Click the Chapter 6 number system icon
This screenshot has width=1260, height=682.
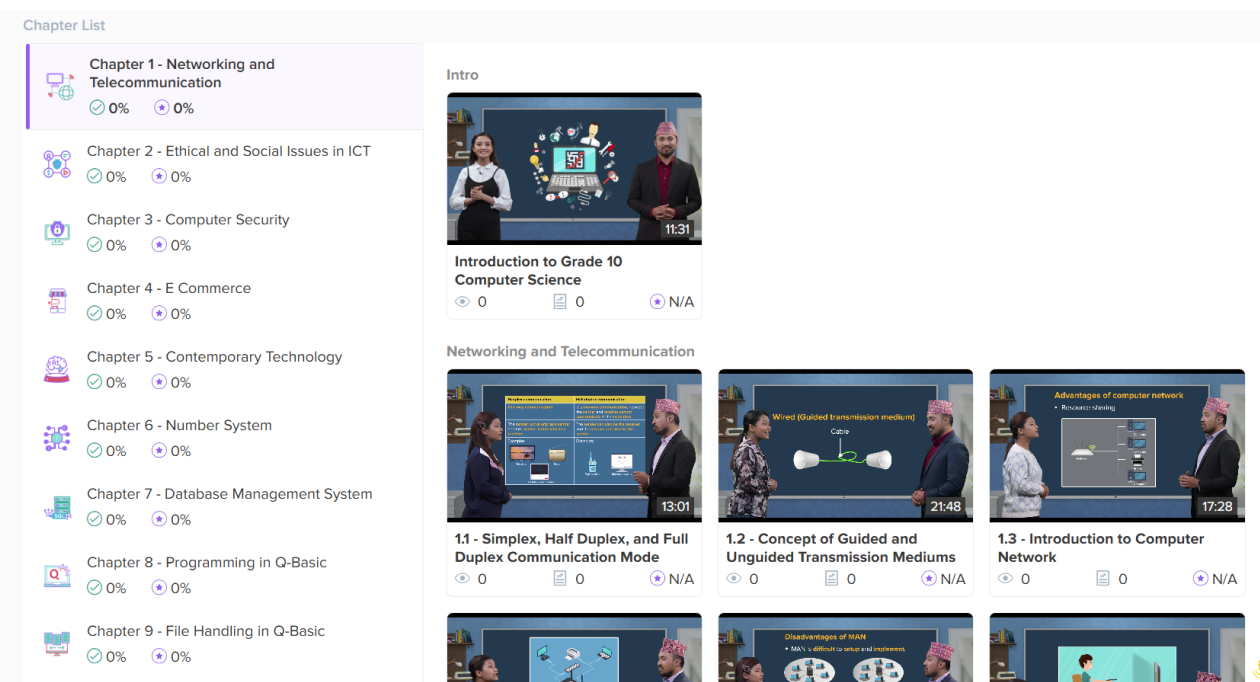pyautogui.click(x=57, y=438)
